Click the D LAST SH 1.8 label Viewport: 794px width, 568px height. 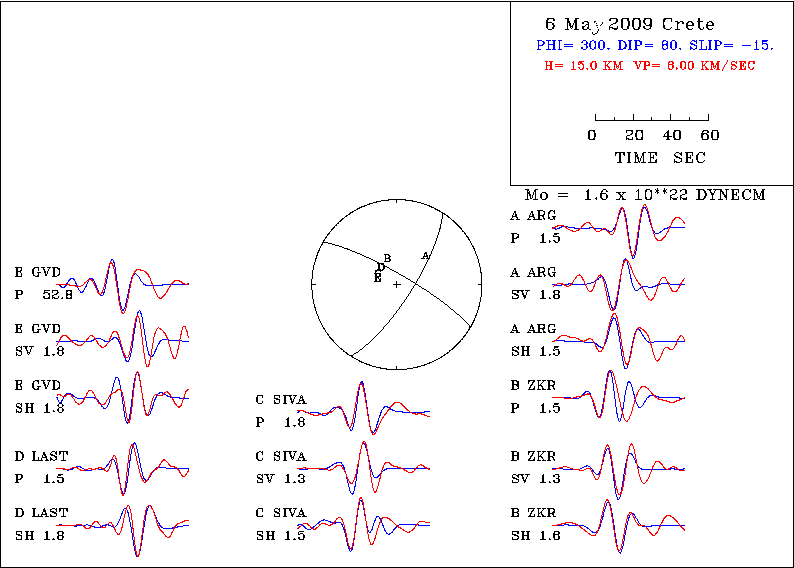point(41,524)
